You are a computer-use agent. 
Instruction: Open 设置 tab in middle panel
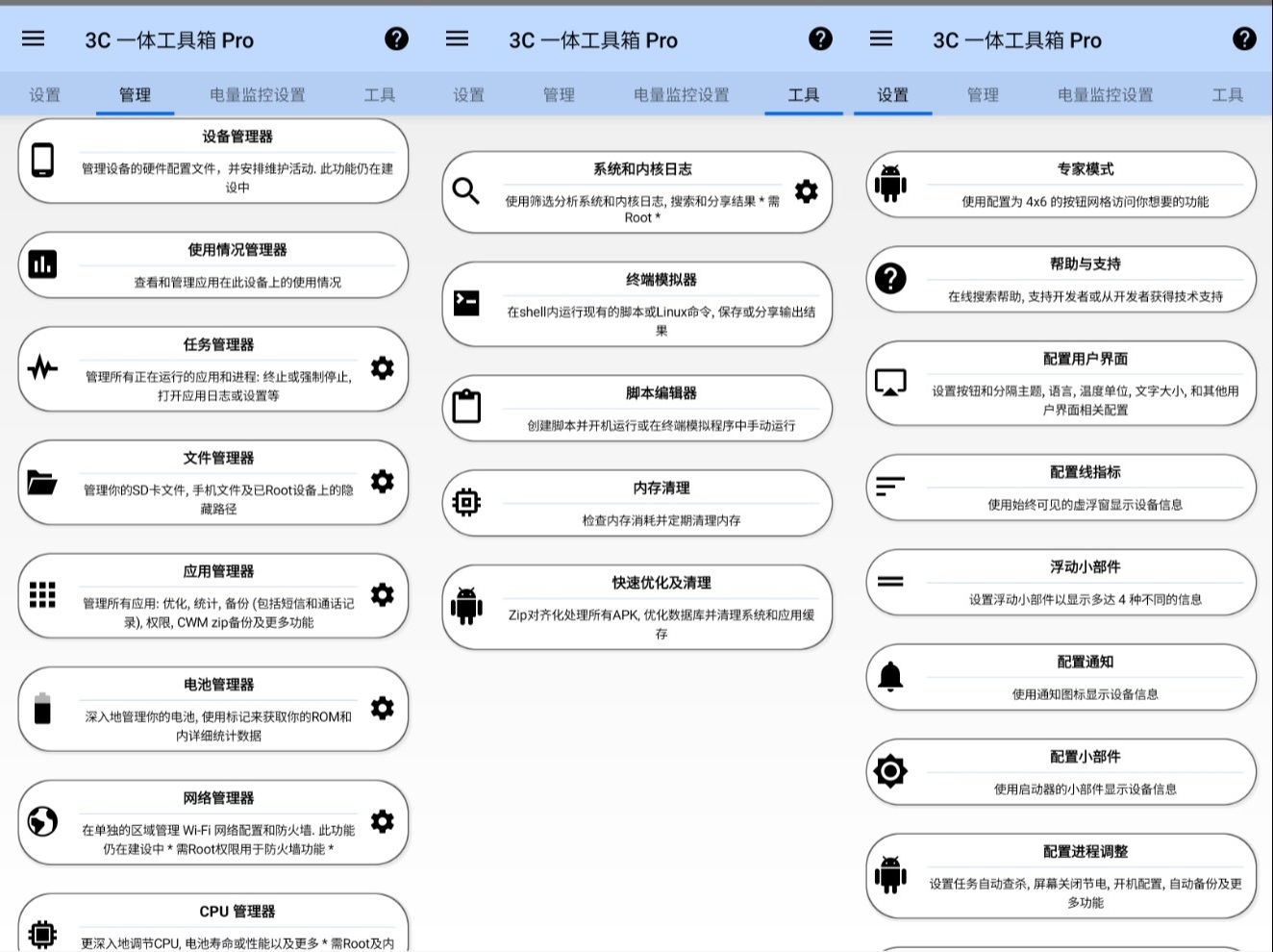468,94
